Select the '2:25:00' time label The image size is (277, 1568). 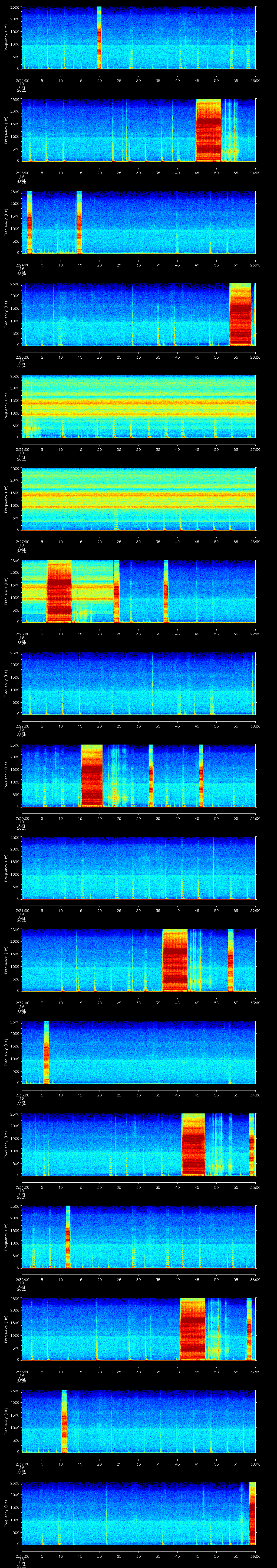pyautogui.click(x=22, y=357)
